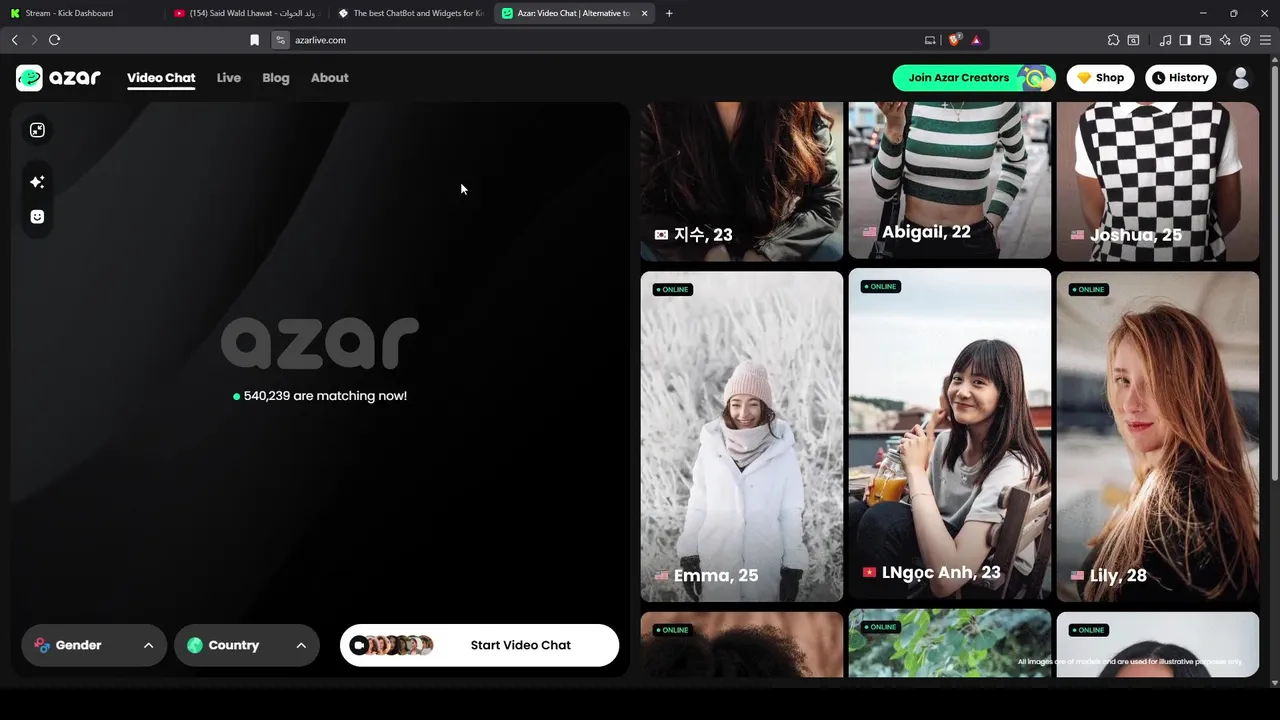The image size is (1280, 720).
Task: Open the History button
Action: (x=1180, y=78)
